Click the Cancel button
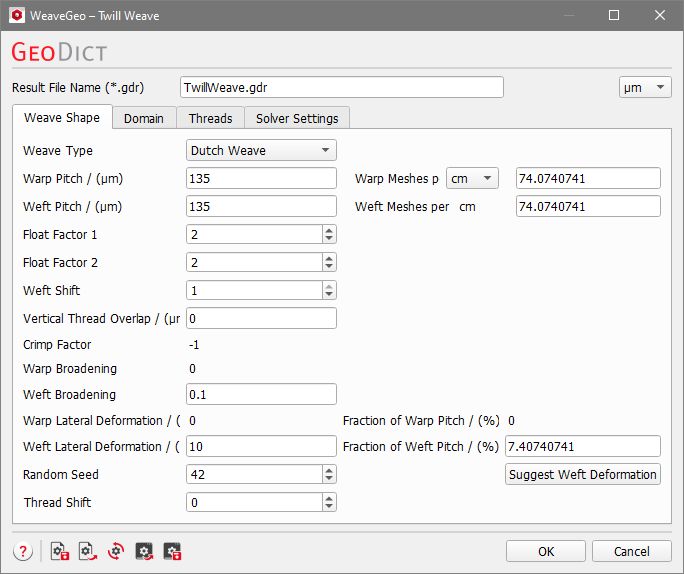684x574 pixels. click(631, 551)
